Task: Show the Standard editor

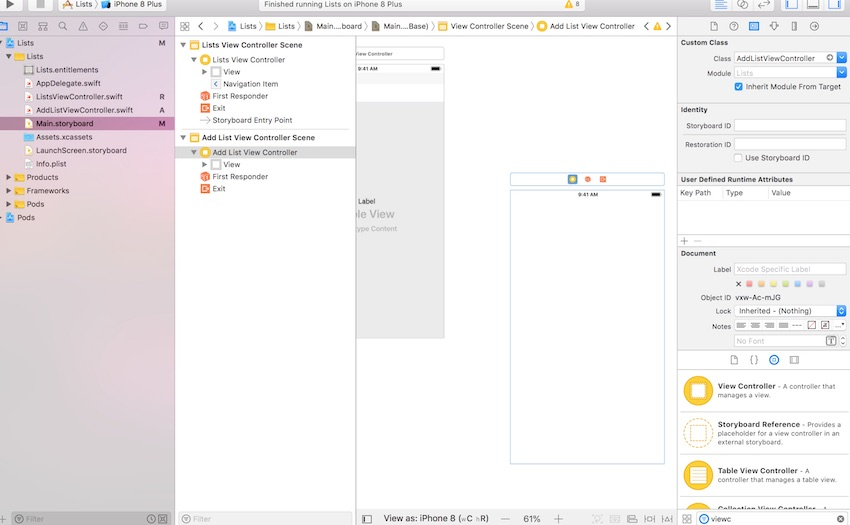Action: [721, 4]
